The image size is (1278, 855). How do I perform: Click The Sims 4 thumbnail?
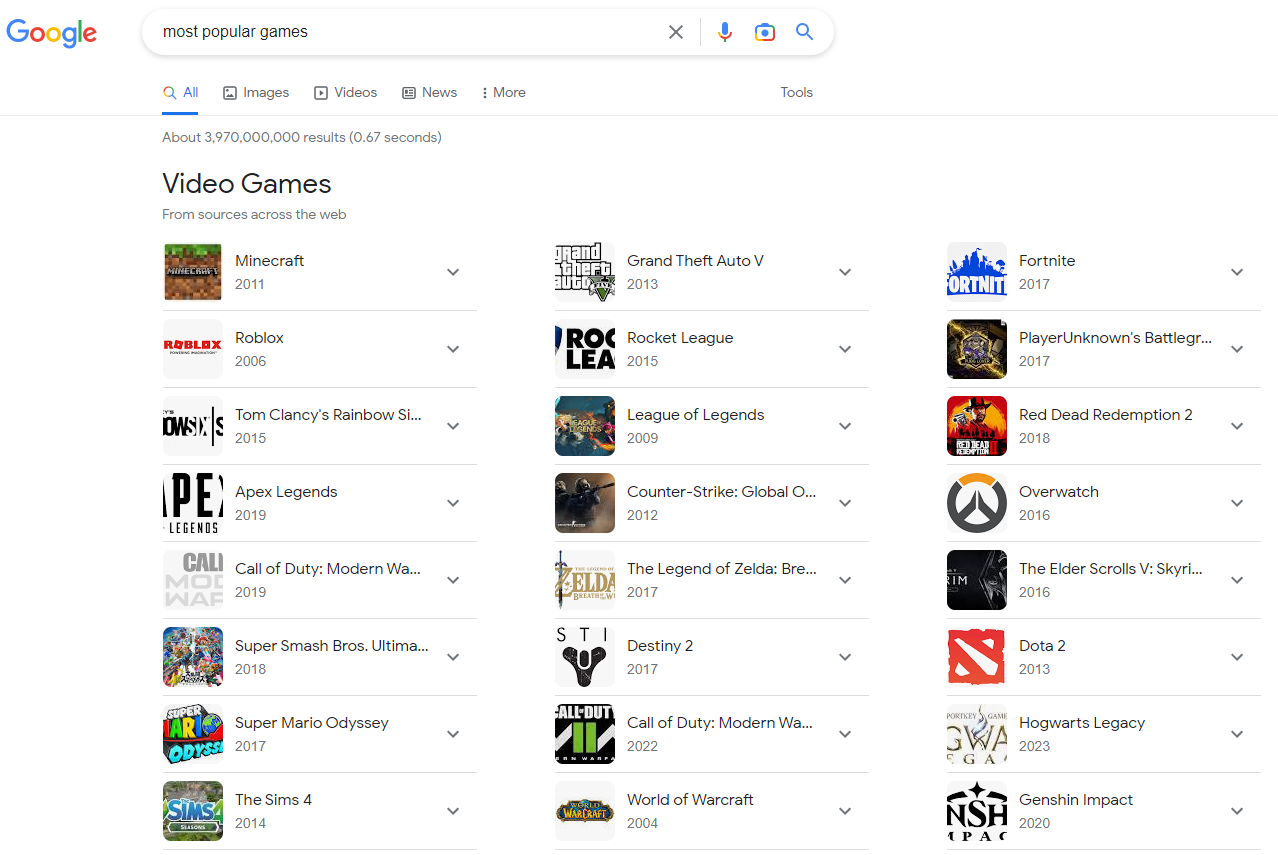pyautogui.click(x=193, y=811)
